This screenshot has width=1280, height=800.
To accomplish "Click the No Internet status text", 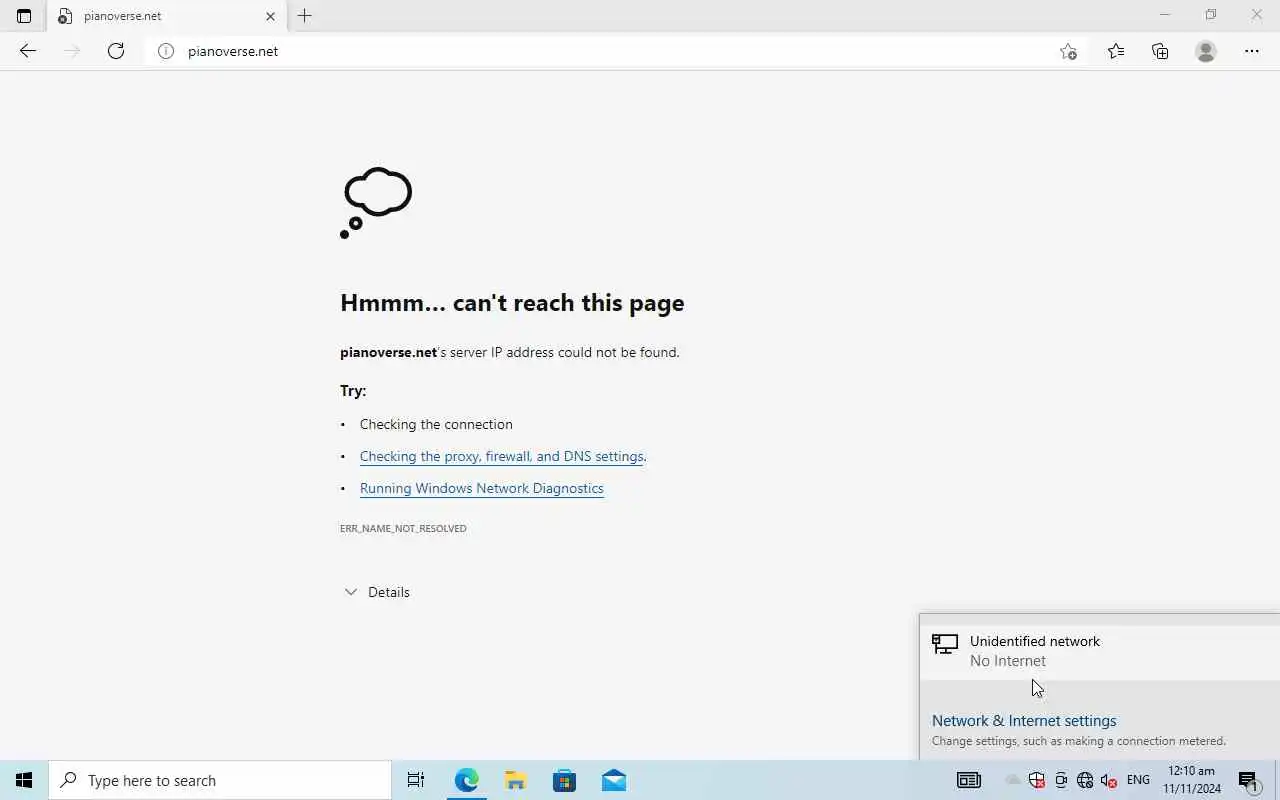I will point(1008,661).
